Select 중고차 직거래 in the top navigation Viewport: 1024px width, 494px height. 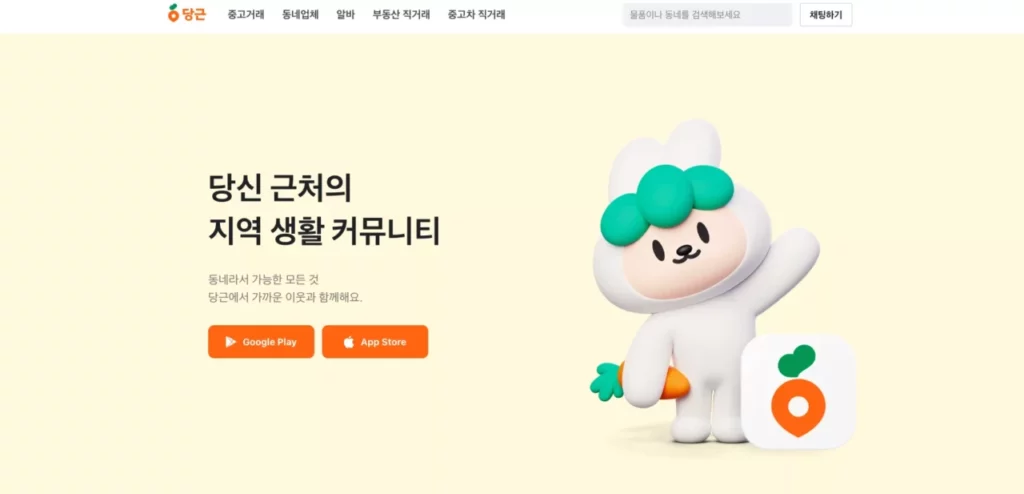pyautogui.click(x=476, y=14)
